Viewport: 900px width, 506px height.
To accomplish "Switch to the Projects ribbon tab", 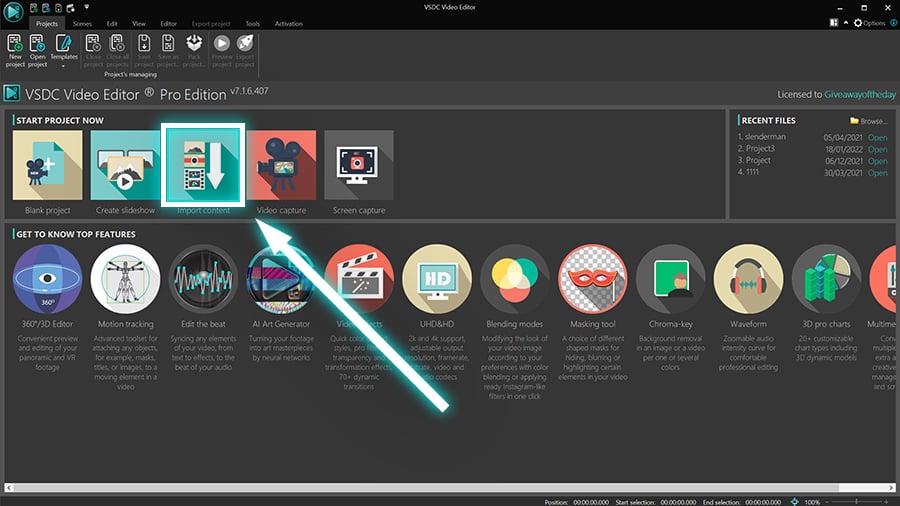I will [47, 24].
